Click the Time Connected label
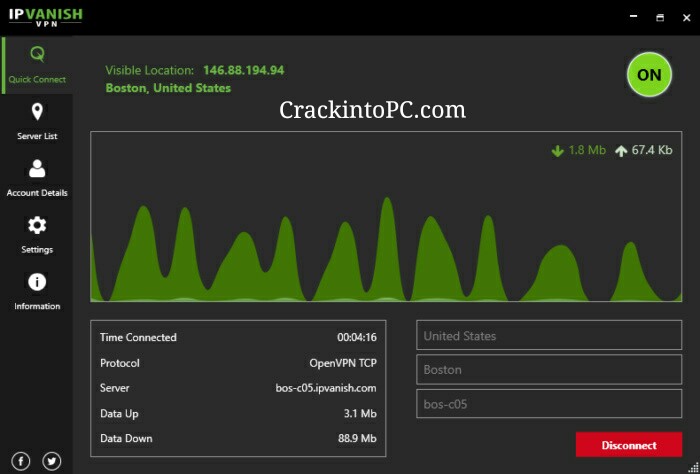Image resolution: width=700 pixels, height=474 pixels. [x=138, y=337]
